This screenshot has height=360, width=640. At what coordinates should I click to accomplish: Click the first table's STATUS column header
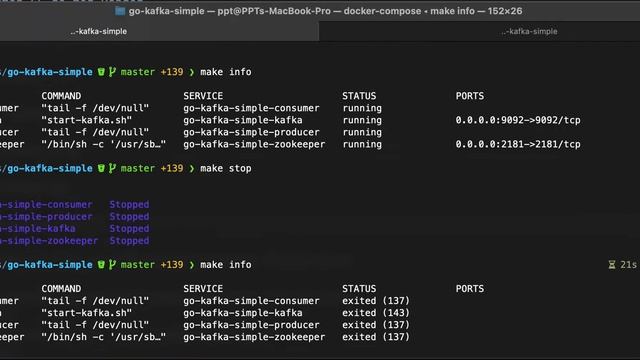(359, 96)
